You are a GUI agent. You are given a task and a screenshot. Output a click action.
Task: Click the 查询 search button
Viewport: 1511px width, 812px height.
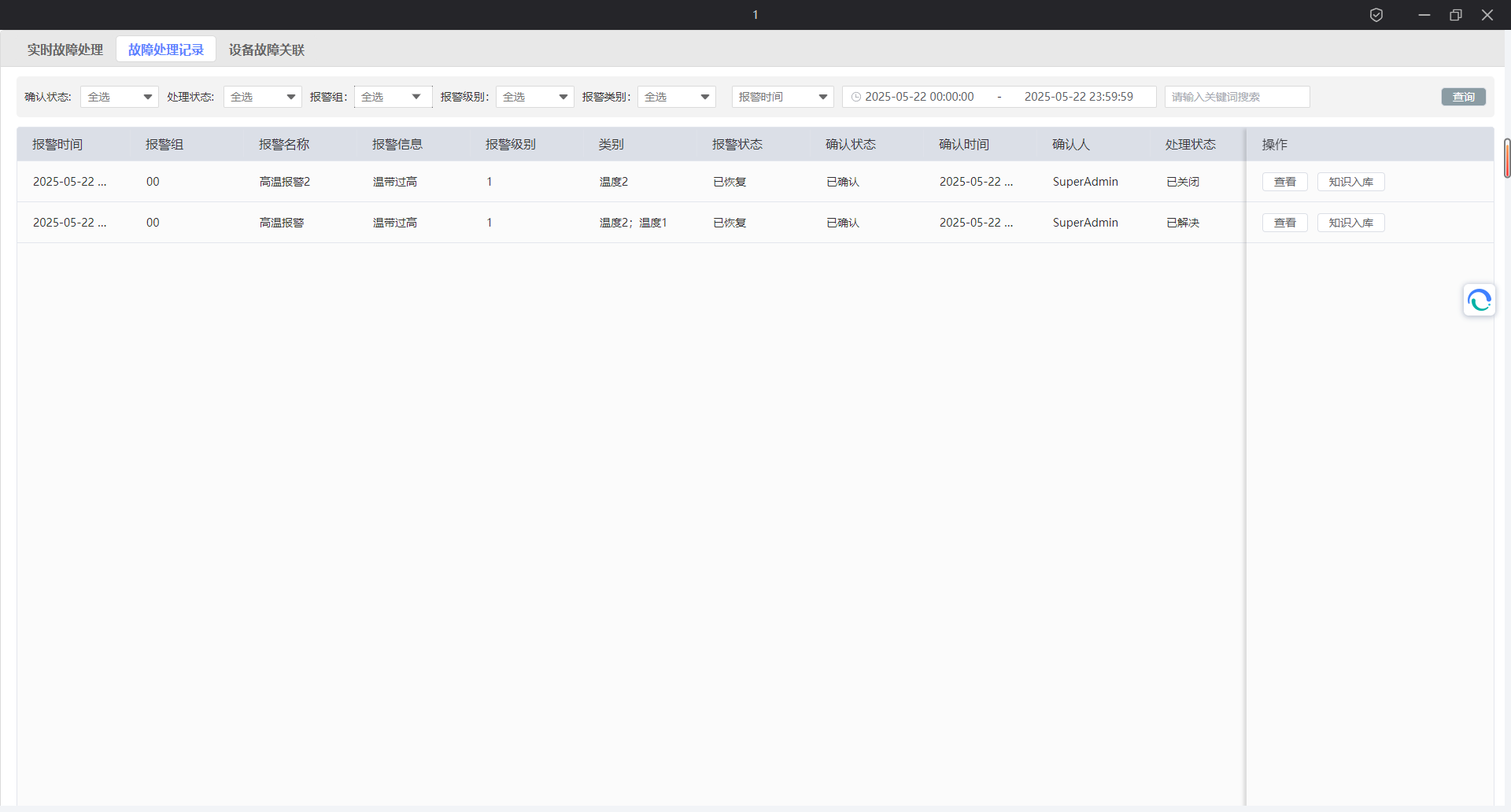(1463, 97)
